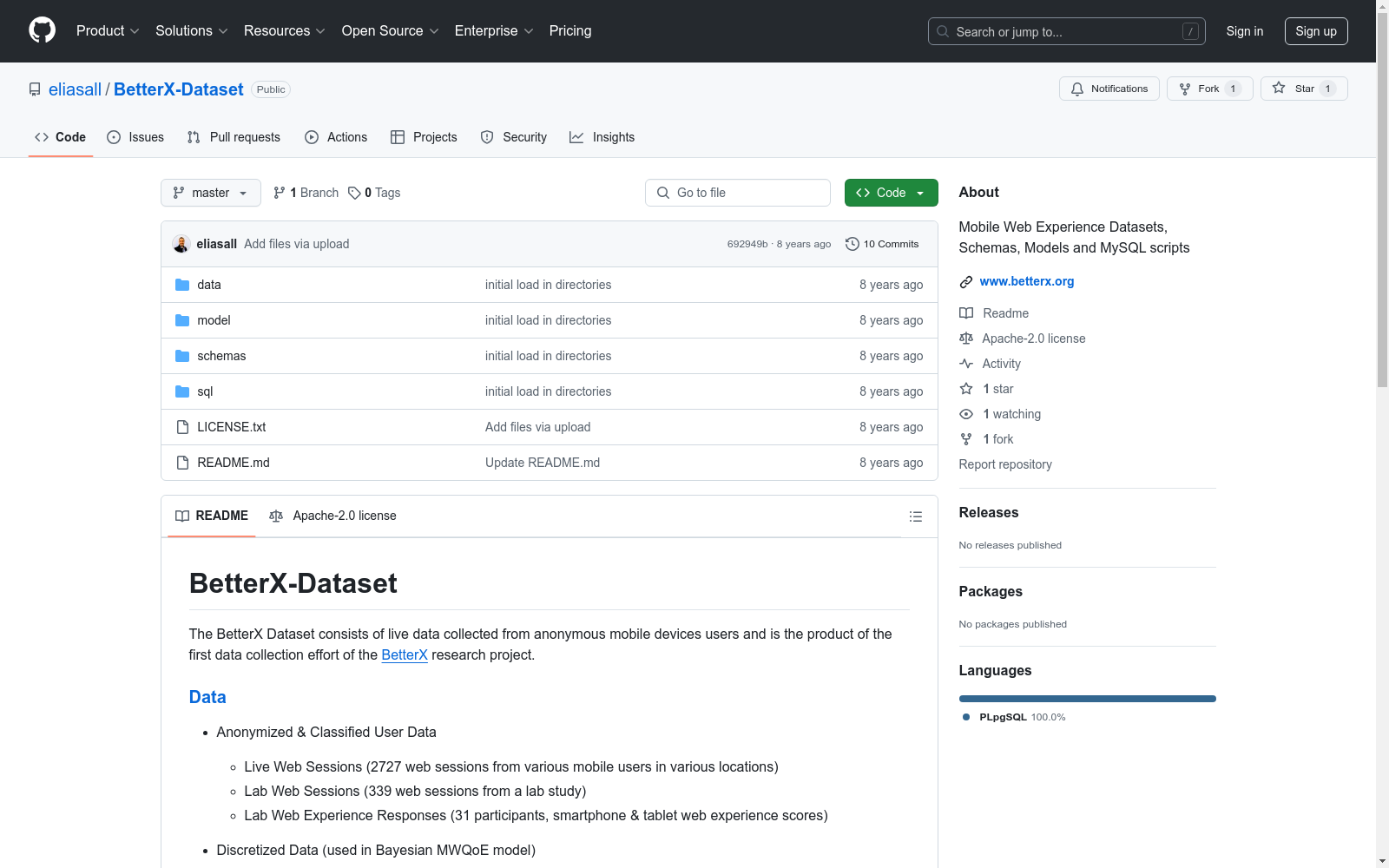This screenshot has width=1389, height=868.
Task: Click the Notifications bell icon
Action: click(1077, 89)
